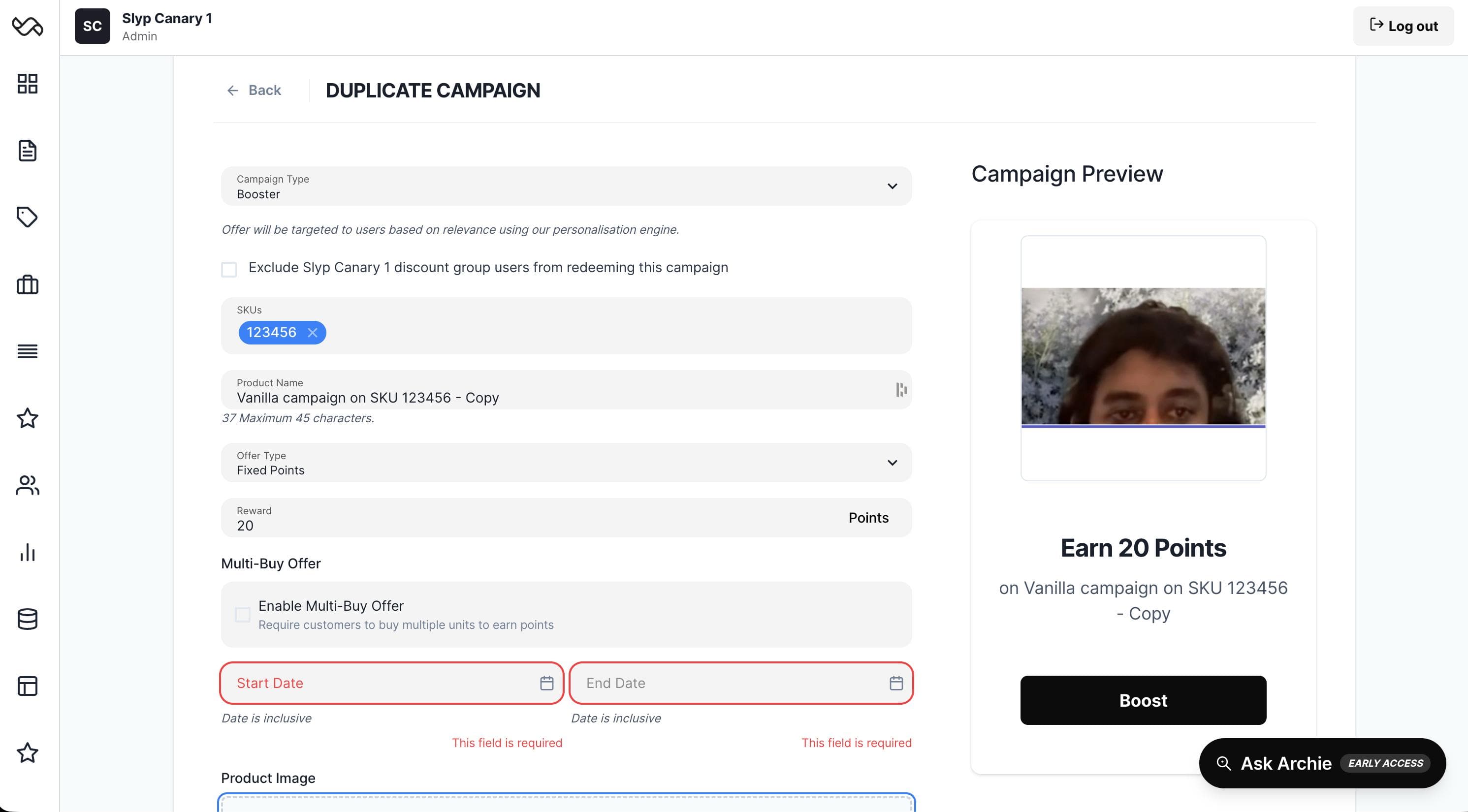The width and height of the screenshot is (1468, 812).
Task: Click the End Date field
Action: click(x=741, y=683)
